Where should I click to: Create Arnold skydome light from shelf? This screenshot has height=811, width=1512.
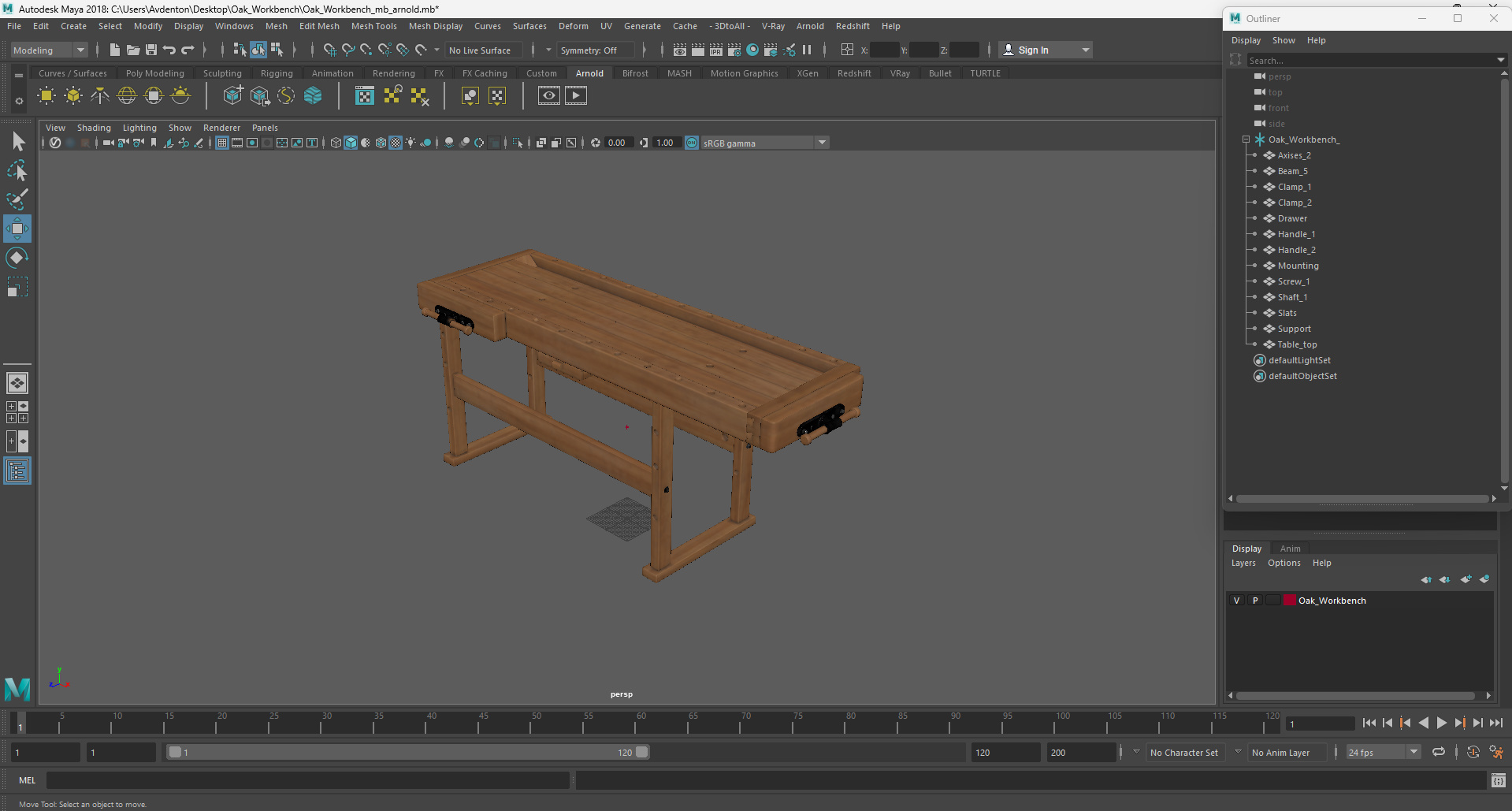click(x=127, y=96)
